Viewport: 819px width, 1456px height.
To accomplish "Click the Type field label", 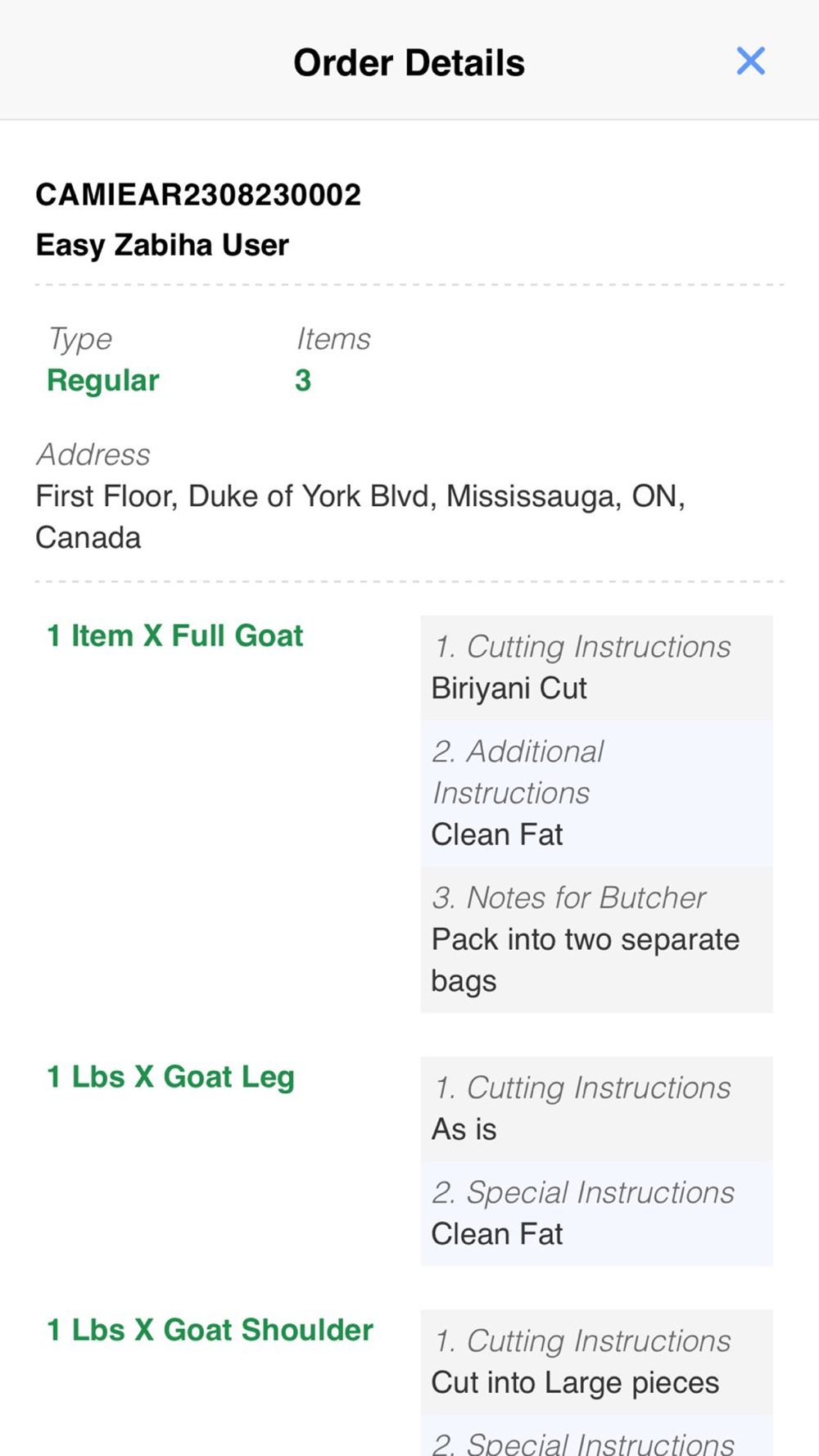I will [79, 339].
